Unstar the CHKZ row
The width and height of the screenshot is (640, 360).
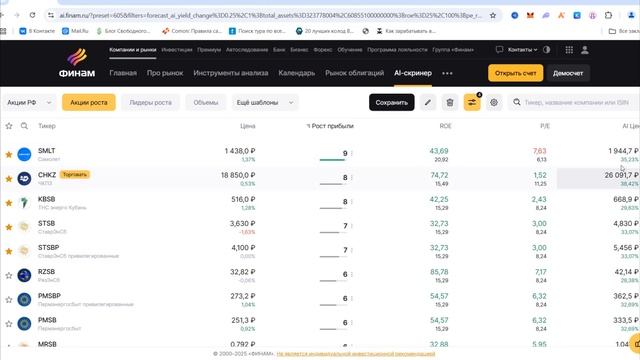(x=9, y=178)
